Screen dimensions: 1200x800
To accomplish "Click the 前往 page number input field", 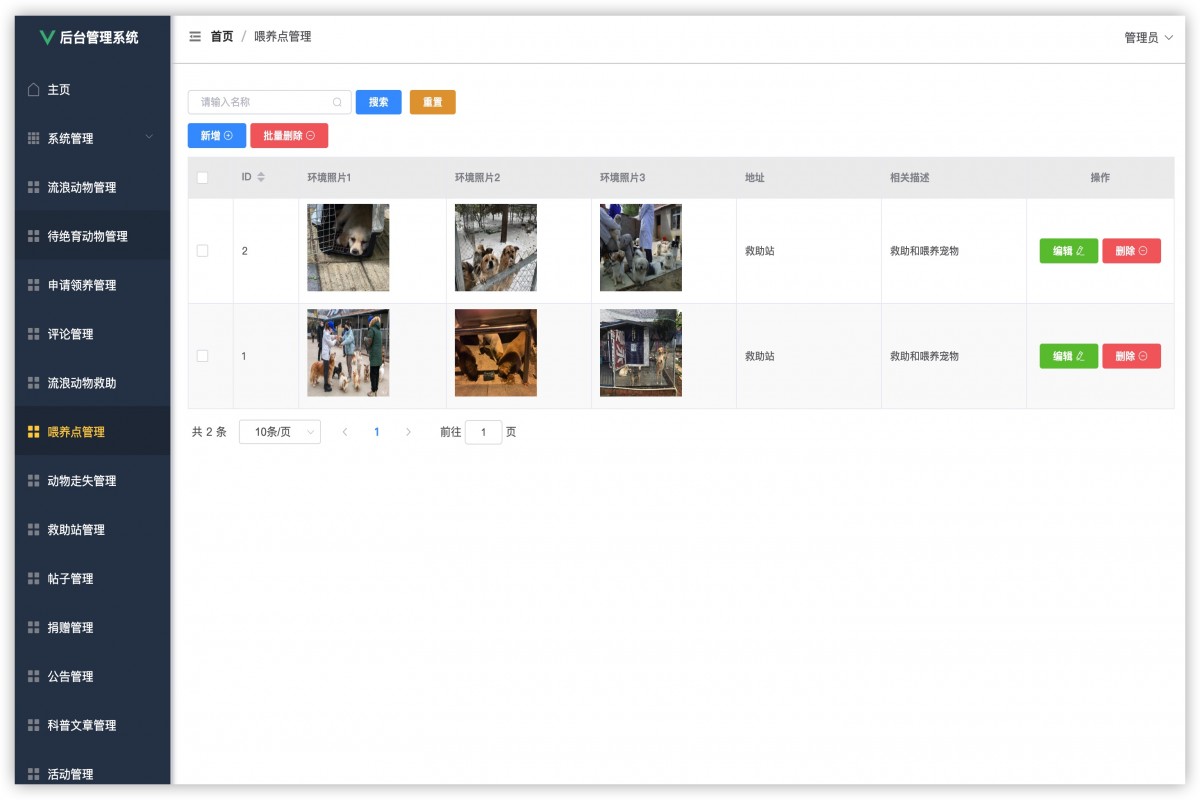I will pos(484,432).
